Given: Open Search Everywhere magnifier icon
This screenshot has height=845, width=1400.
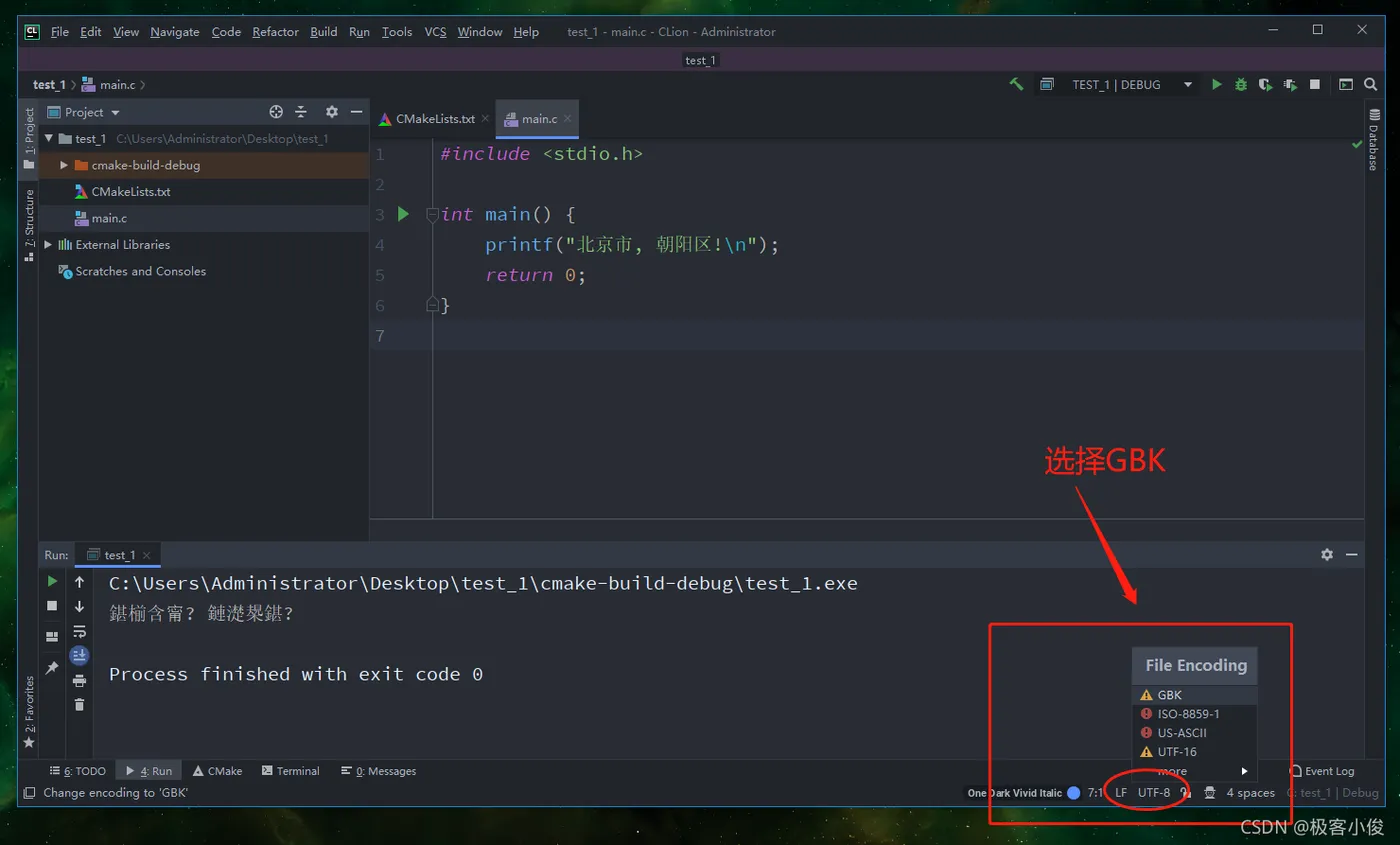Looking at the screenshot, I should (1370, 85).
